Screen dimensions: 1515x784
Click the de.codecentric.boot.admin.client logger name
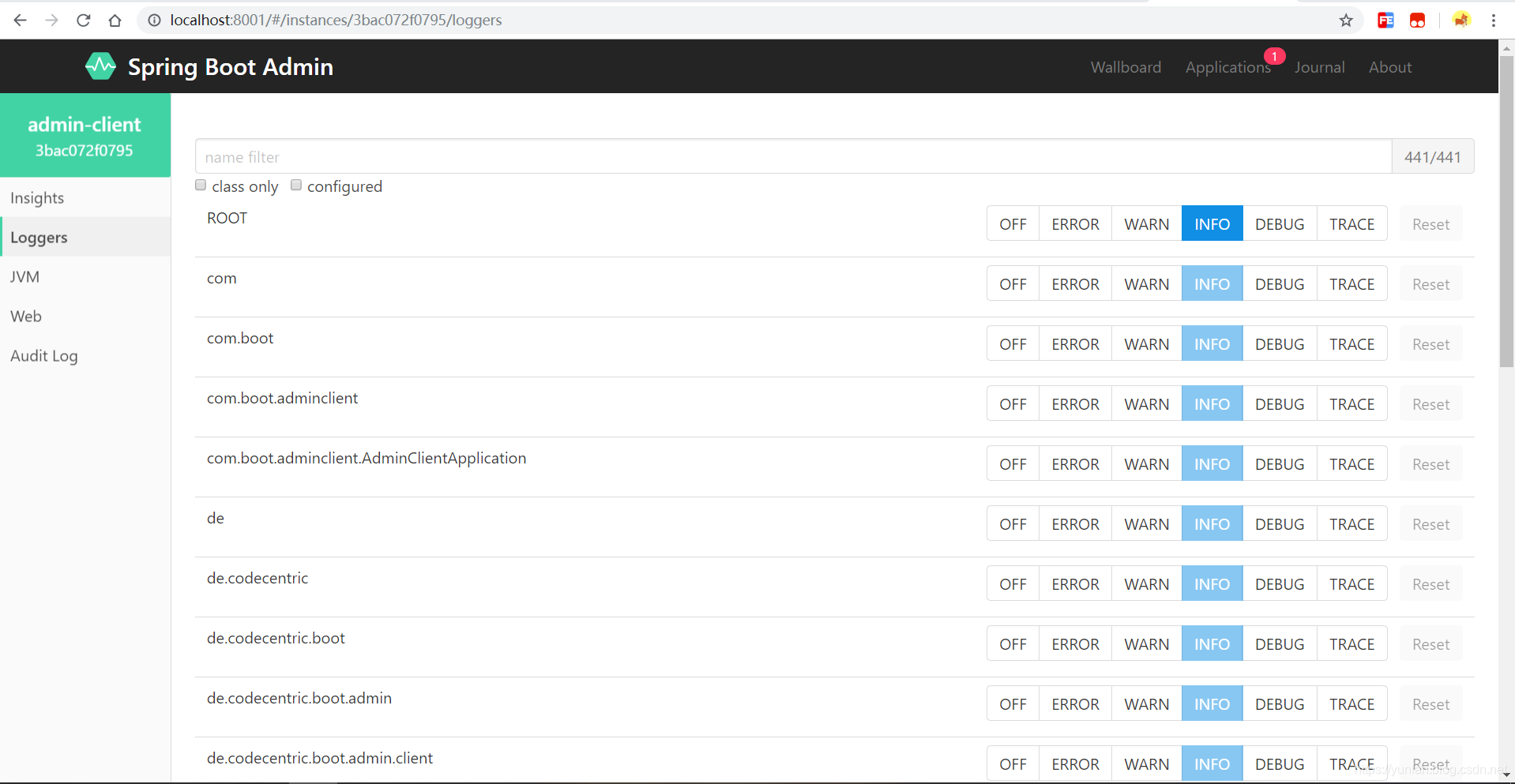(320, 758)
